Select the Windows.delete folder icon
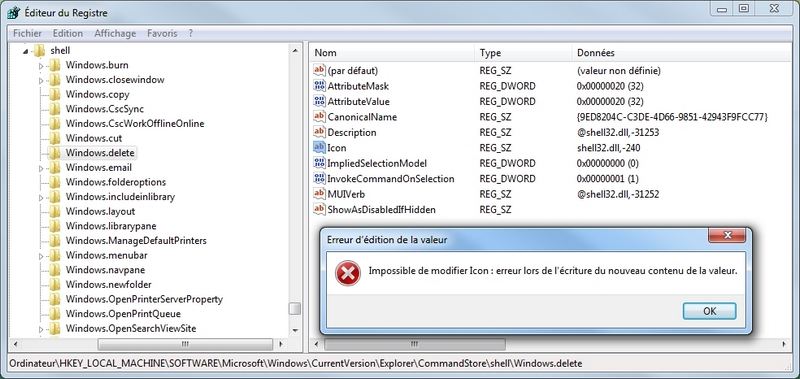This screenshot has width=800, height=379. (x=55, y=153)
